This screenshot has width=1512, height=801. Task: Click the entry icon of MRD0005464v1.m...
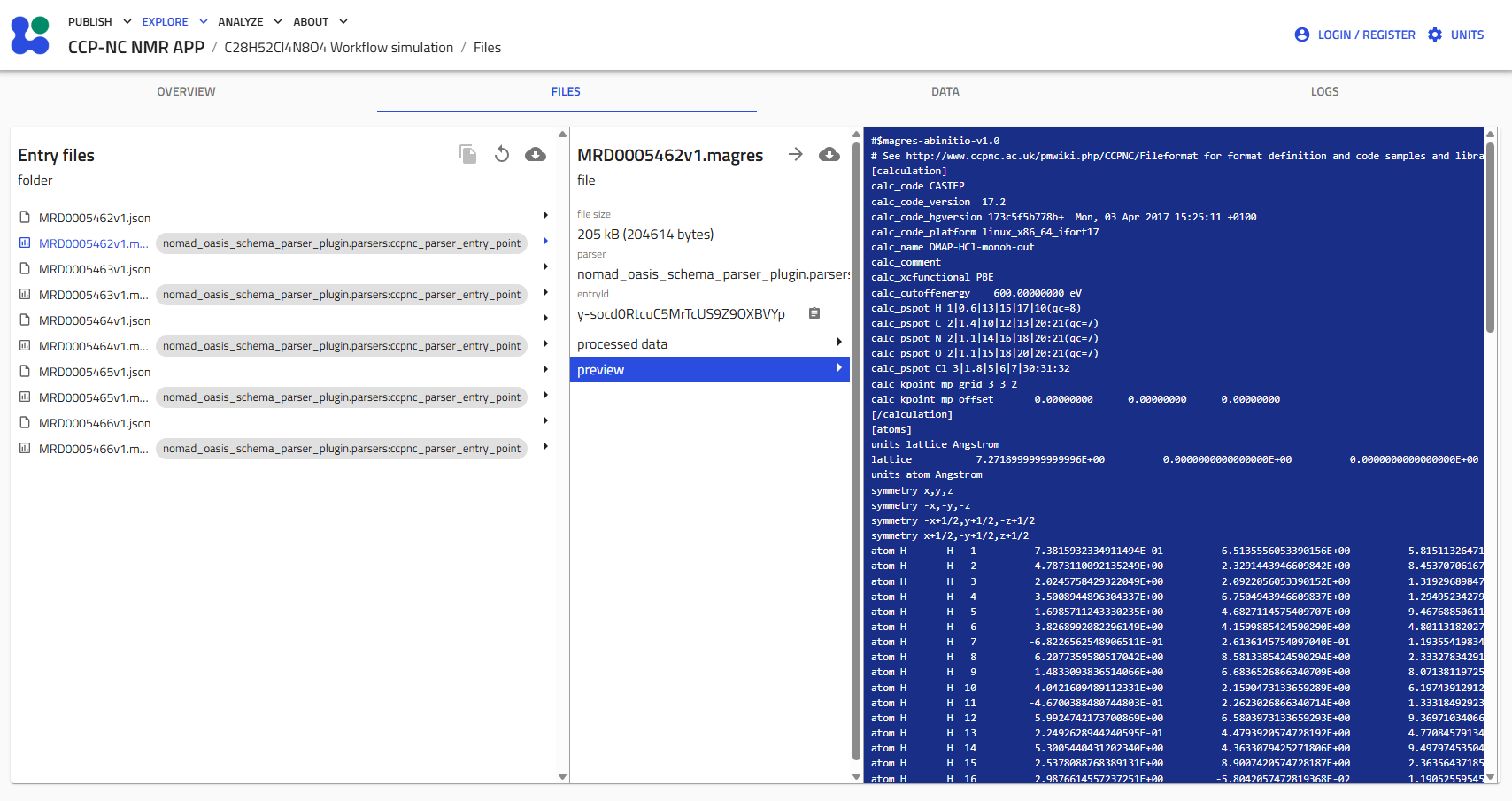click(25, 345)
